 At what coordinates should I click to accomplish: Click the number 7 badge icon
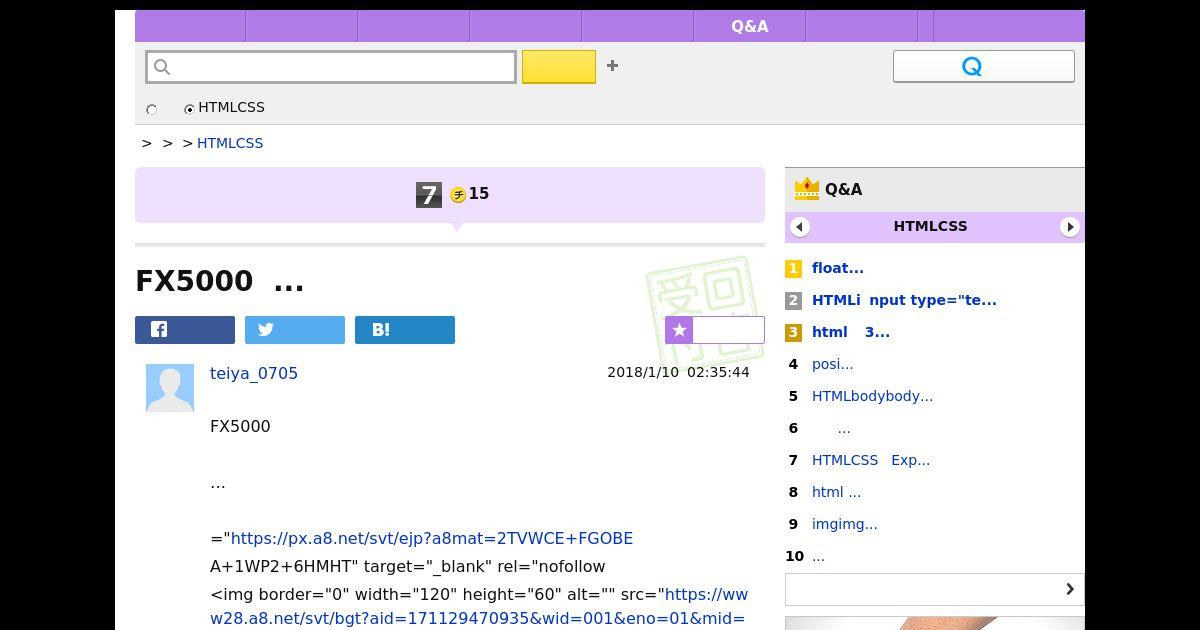coord(429,195)
